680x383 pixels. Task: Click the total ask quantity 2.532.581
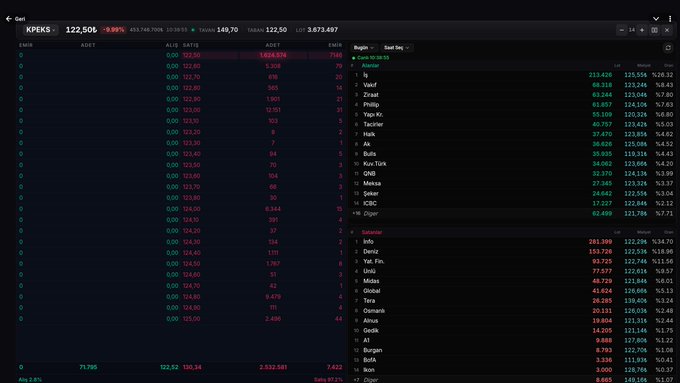(273, 367)
